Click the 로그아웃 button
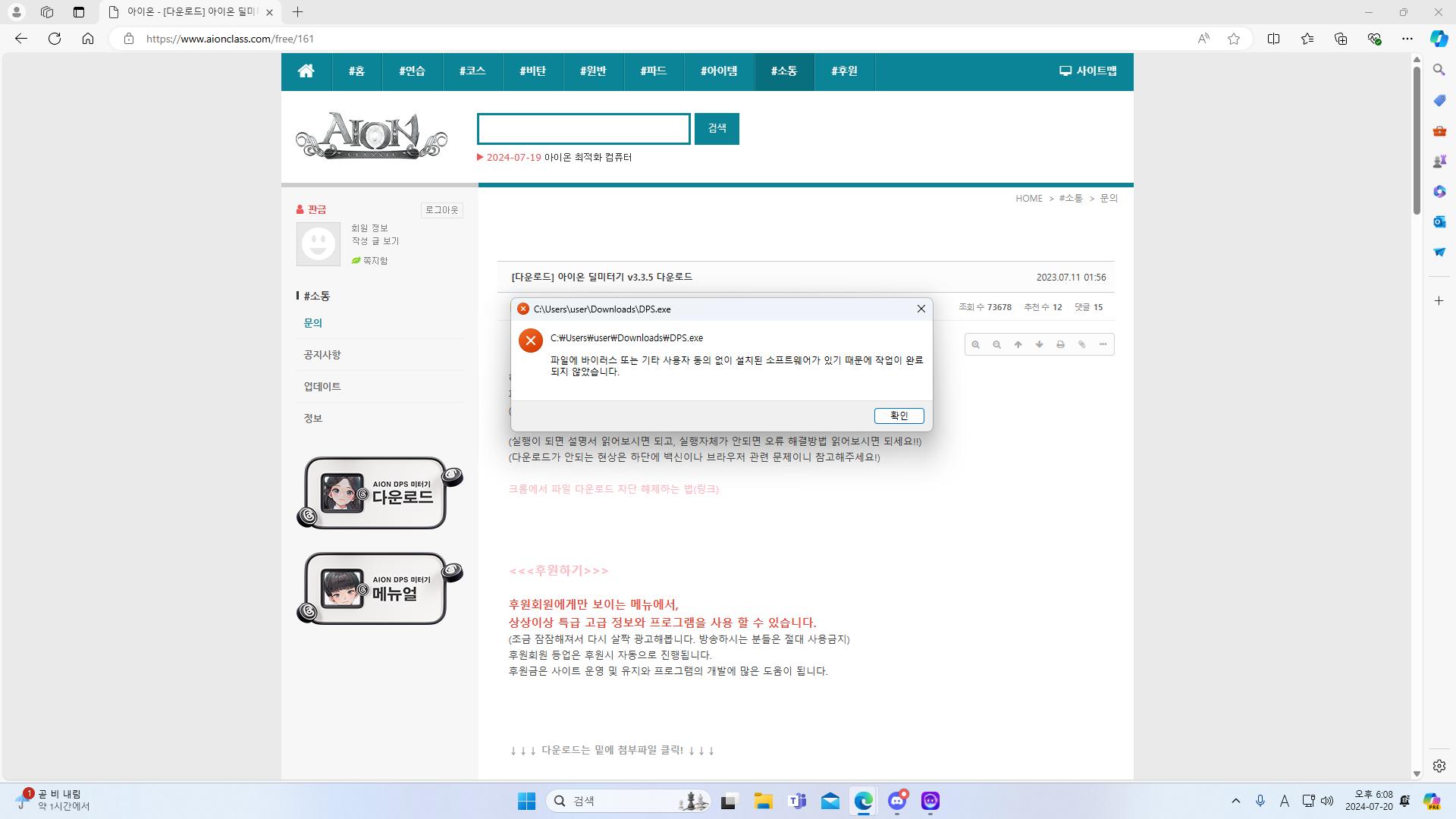This screenshot has width=1456, height=819. [x=442, y=210]
